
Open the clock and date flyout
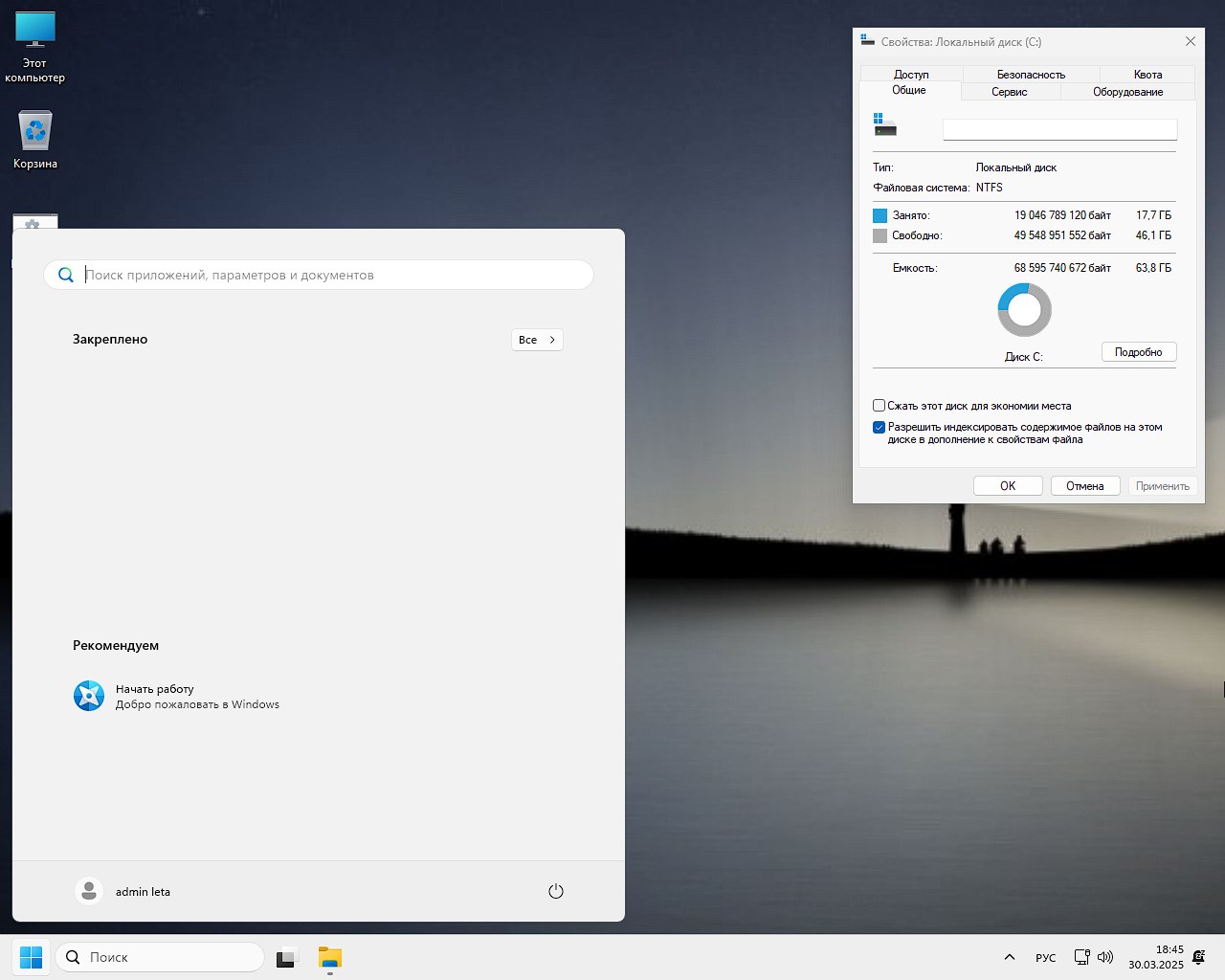point(1156,957)
